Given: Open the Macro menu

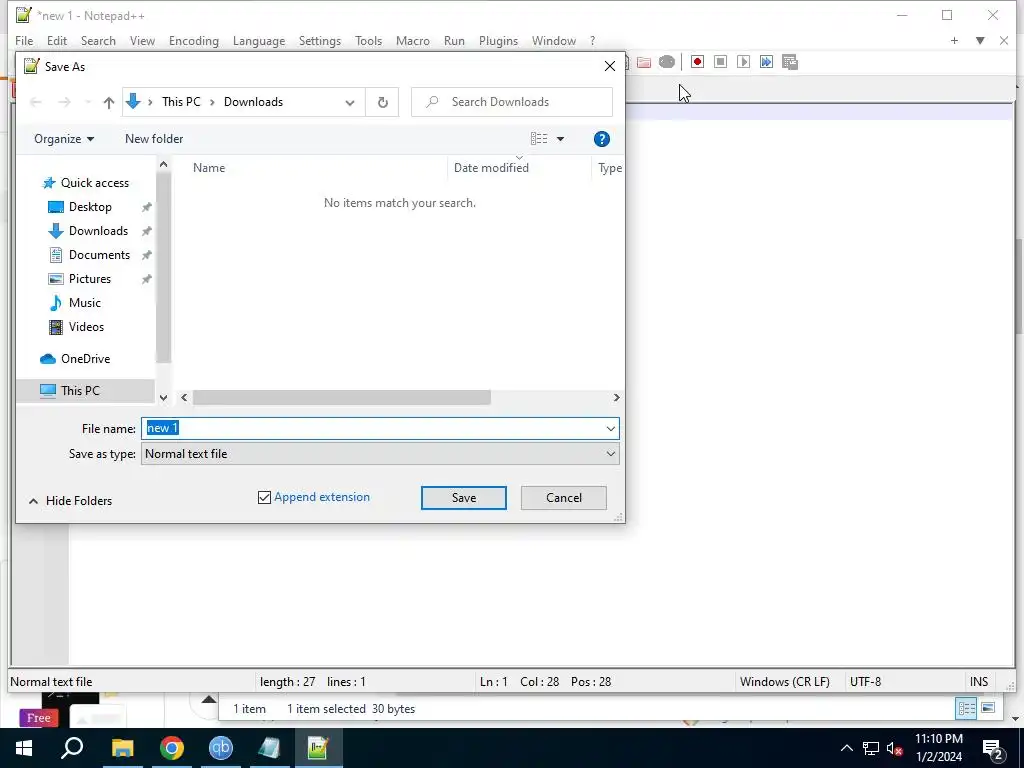Looking at the screenshot, I should tap(413, 40).
